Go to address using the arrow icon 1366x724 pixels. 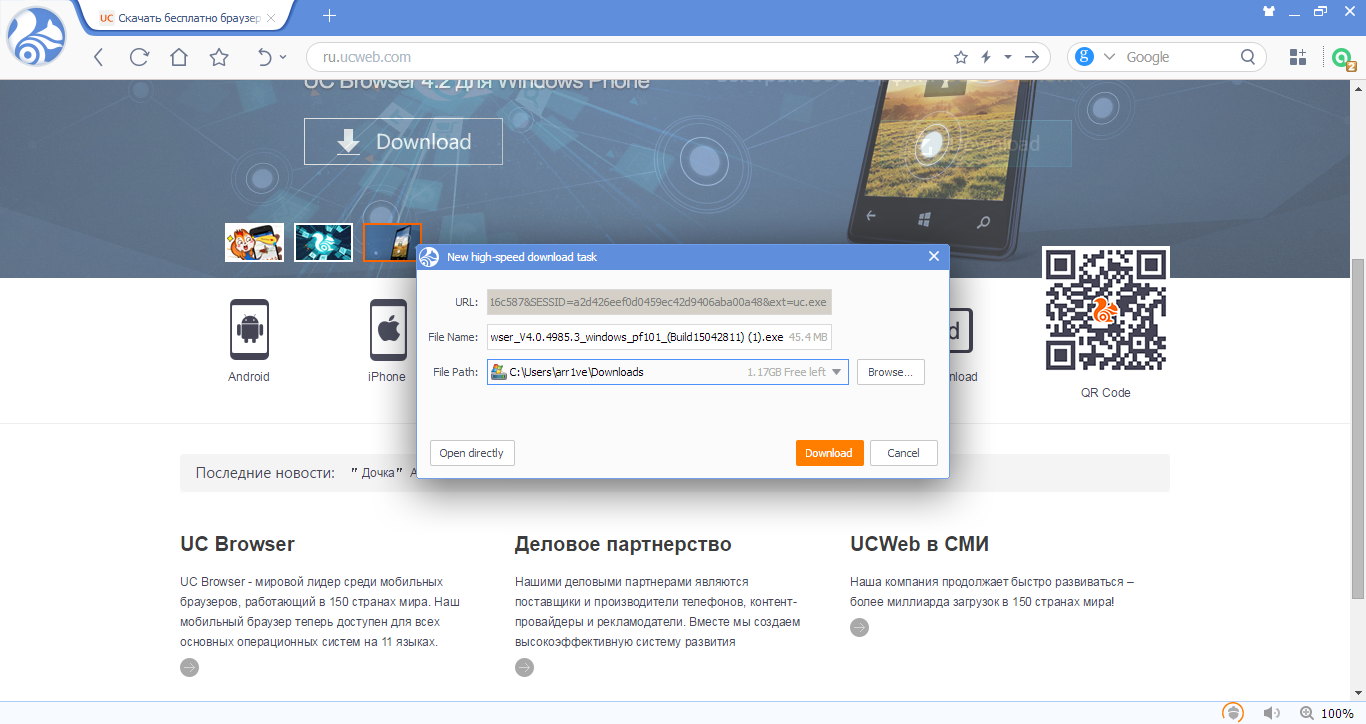(x=1031, y=57)
